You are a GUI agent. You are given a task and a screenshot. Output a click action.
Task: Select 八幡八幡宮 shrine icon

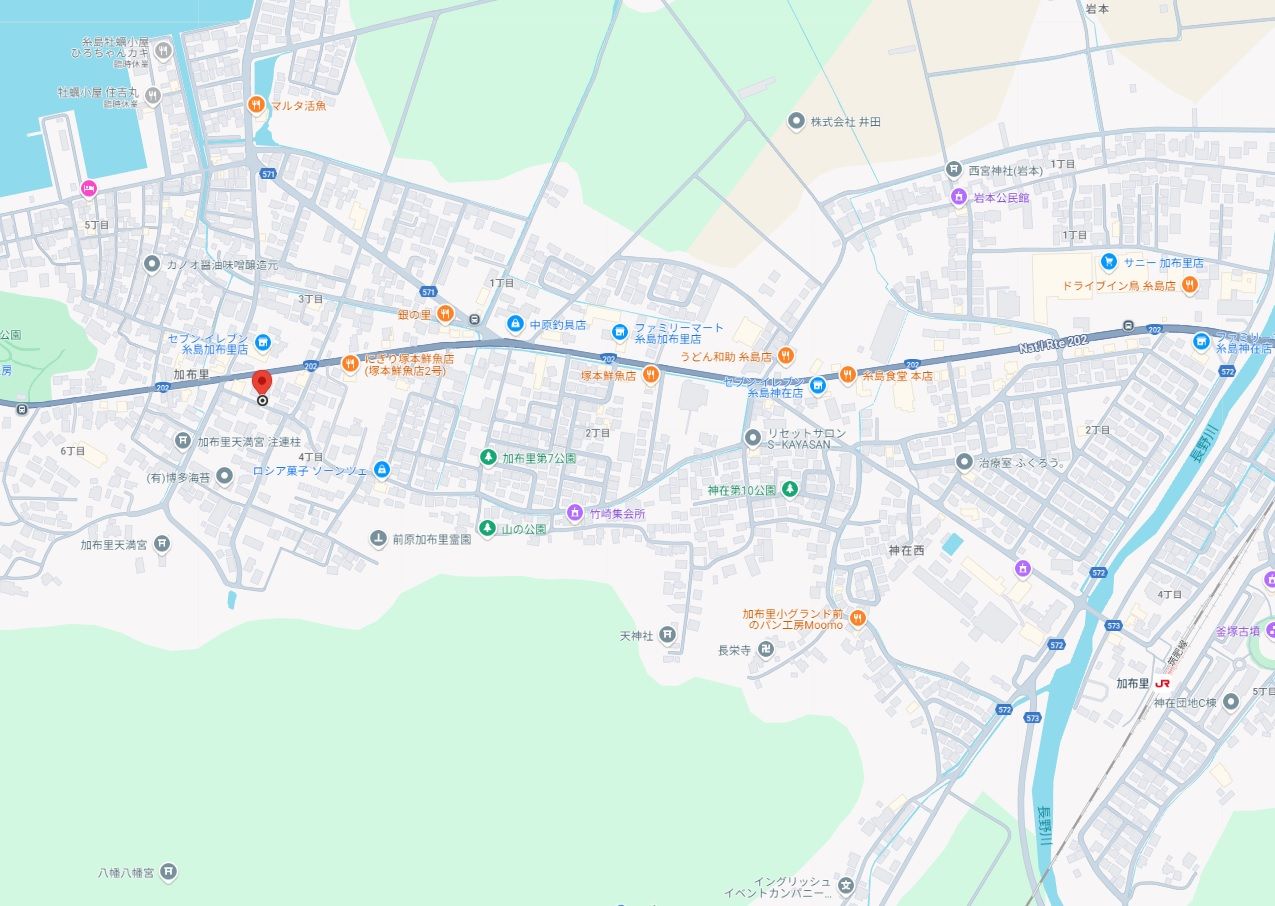point(168,872)
